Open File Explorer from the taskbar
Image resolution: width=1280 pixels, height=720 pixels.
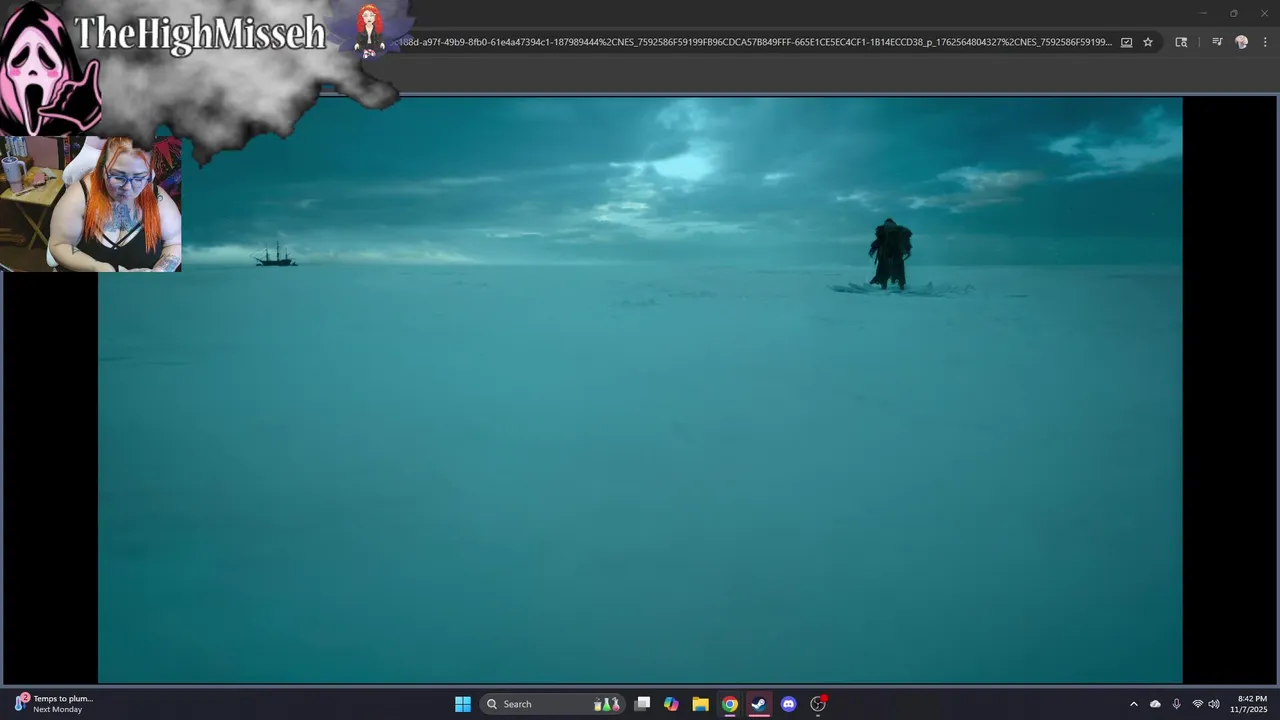click(x=700, y=704)
